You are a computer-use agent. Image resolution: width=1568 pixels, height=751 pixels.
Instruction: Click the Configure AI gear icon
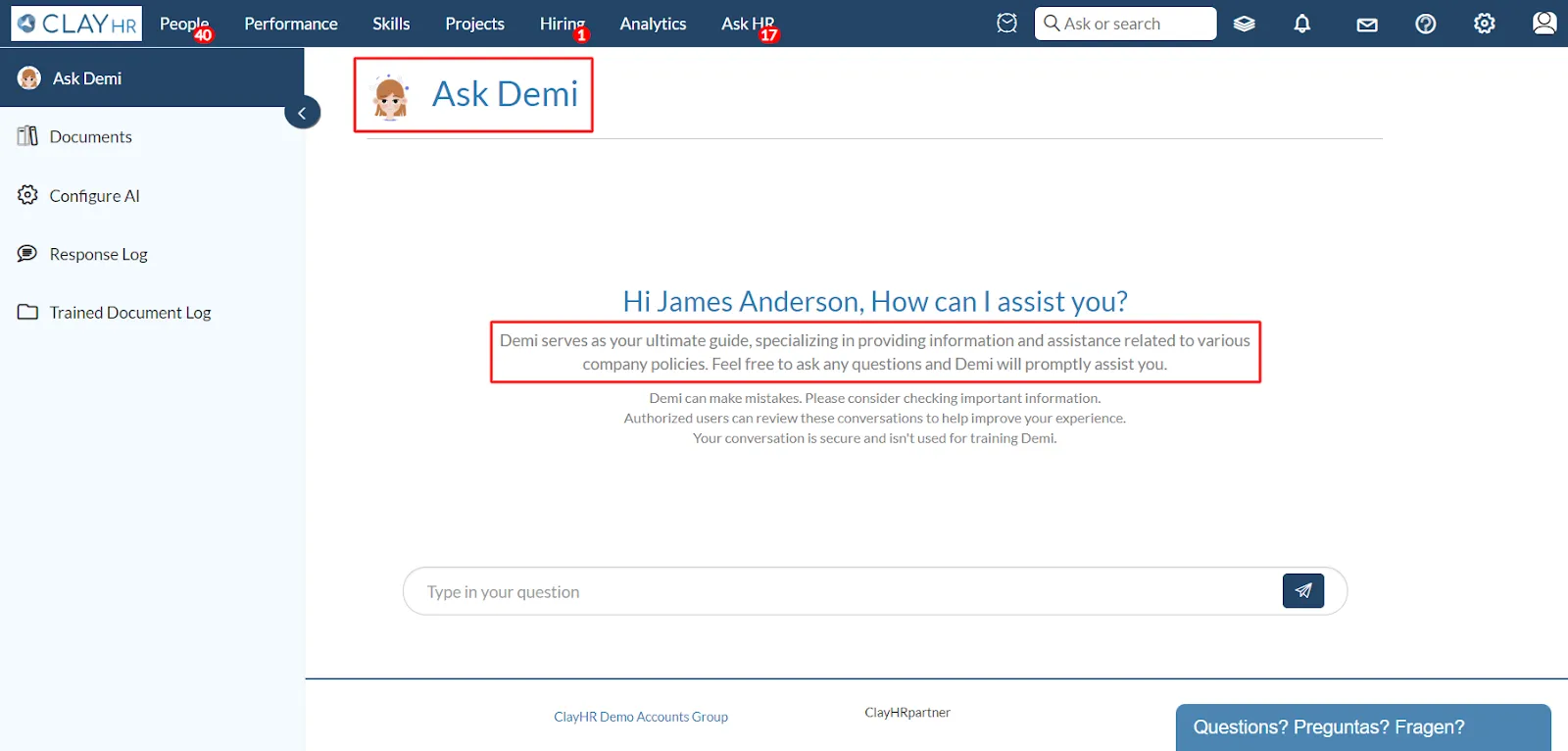click(27, 195)
